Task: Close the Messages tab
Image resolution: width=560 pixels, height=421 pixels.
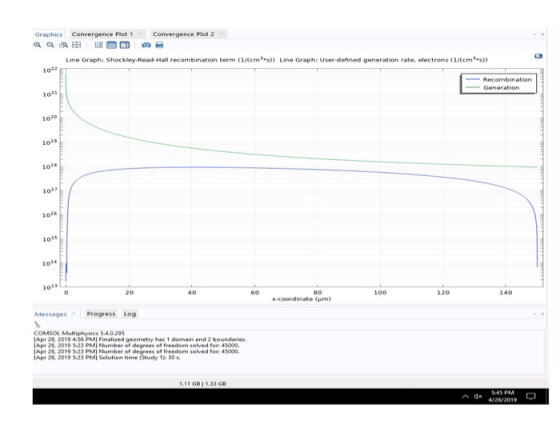Action: click(x=74, y=314)
